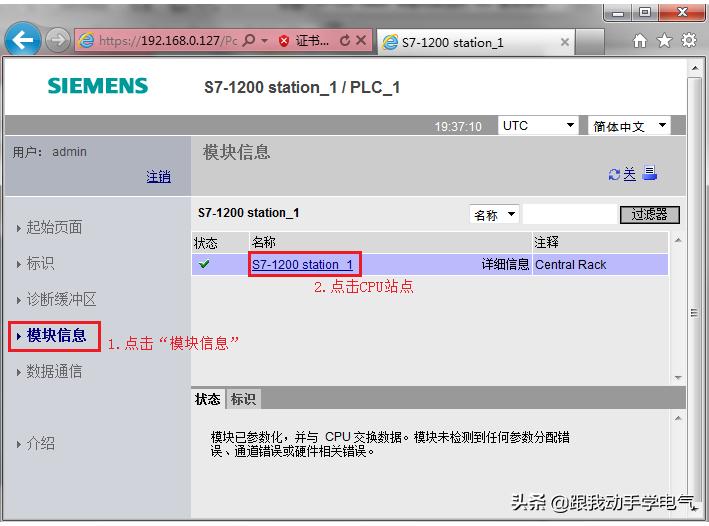Refresh the page from address bar

pyautogui.click(x=345, y=41)
